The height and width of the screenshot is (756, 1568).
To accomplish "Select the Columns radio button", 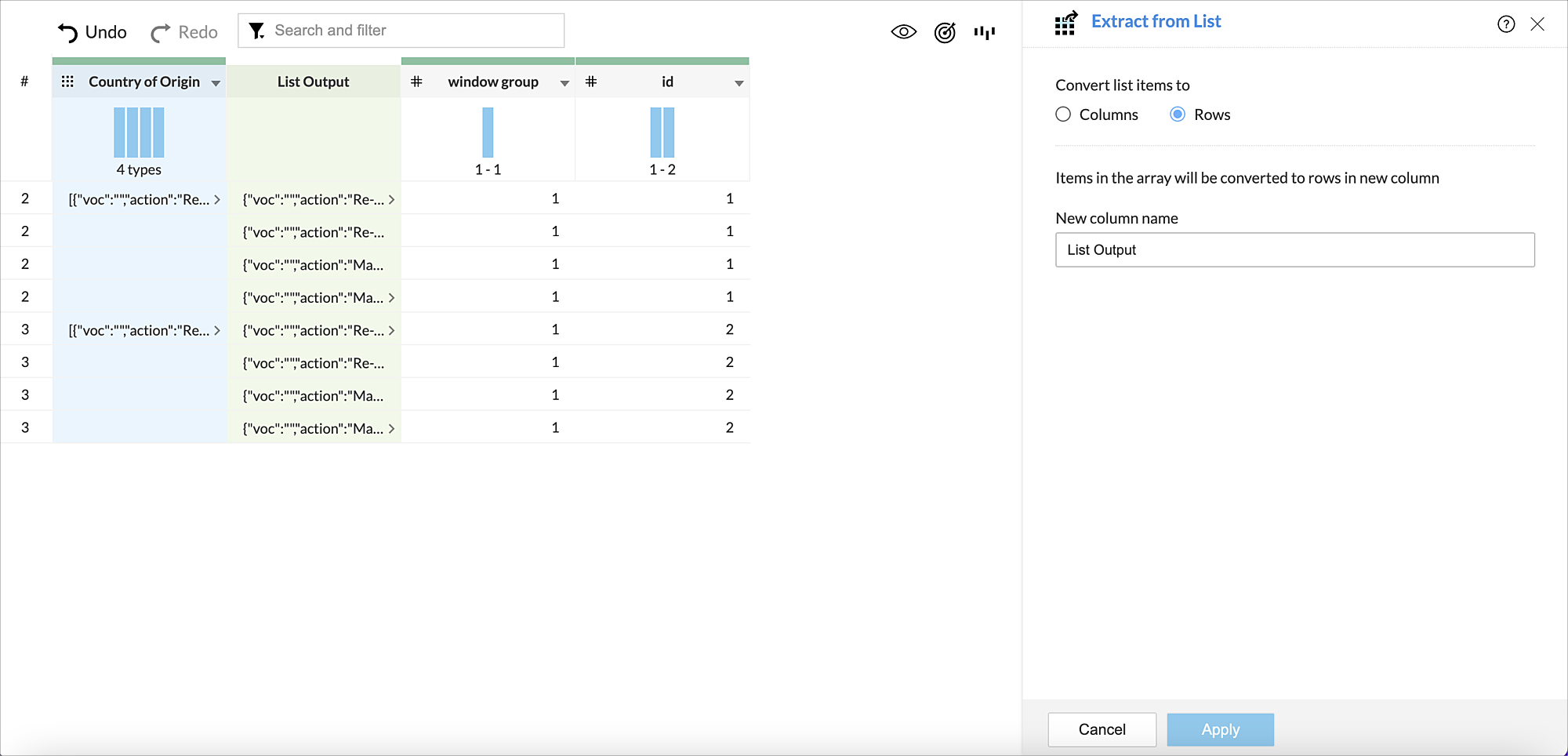I will tap(1062, 114).
